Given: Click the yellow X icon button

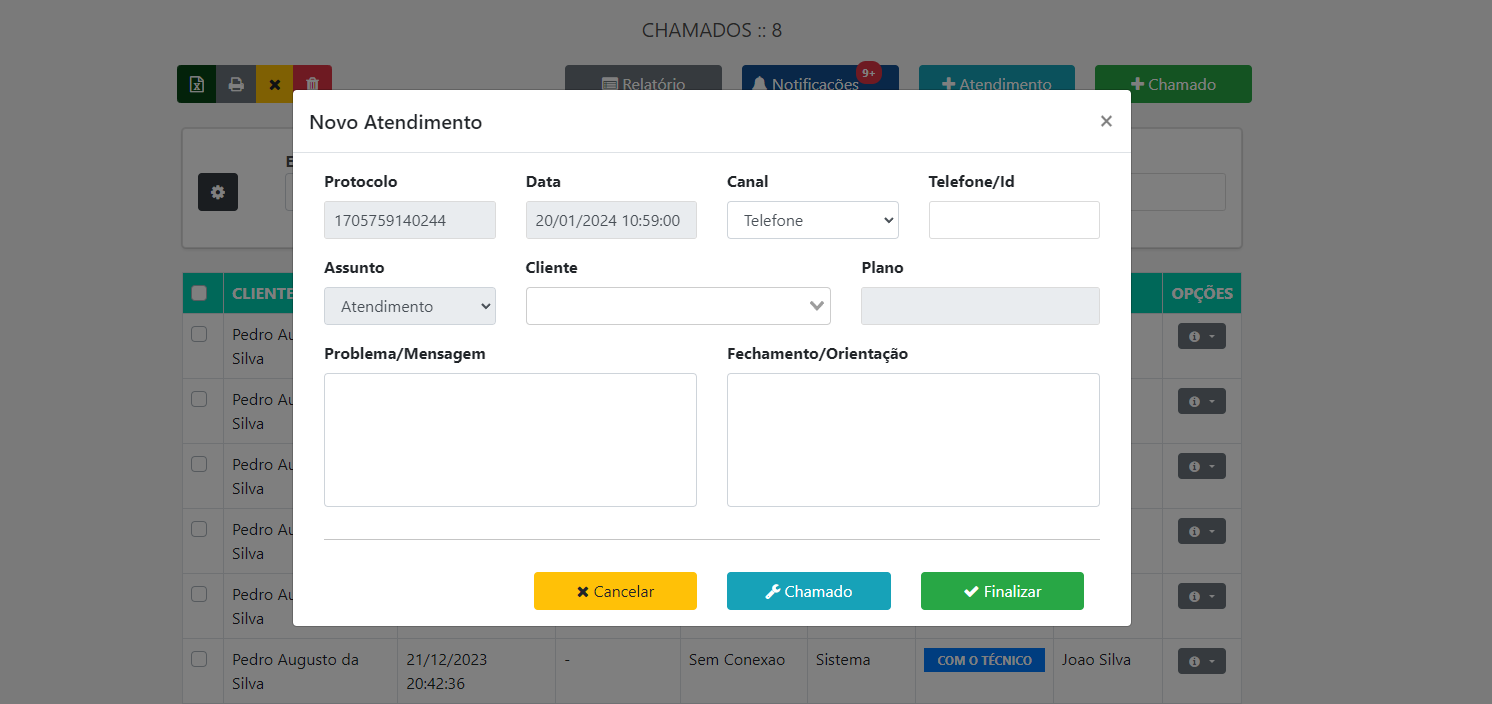Looking at the screenshot, I should pyautogui.click(x=274, y=84).
